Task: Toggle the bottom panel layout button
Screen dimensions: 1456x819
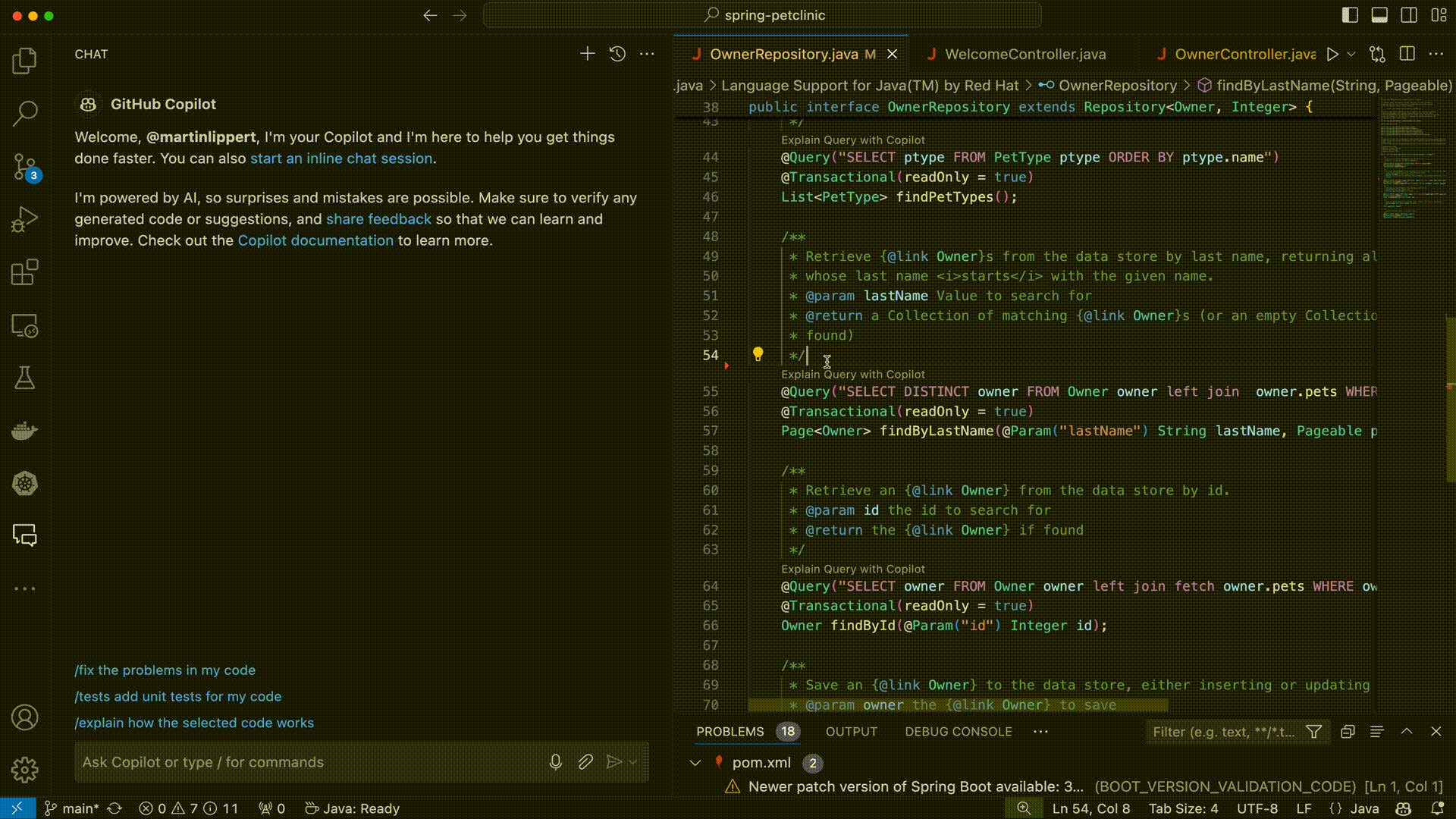Action: [x=1379, y=15]
